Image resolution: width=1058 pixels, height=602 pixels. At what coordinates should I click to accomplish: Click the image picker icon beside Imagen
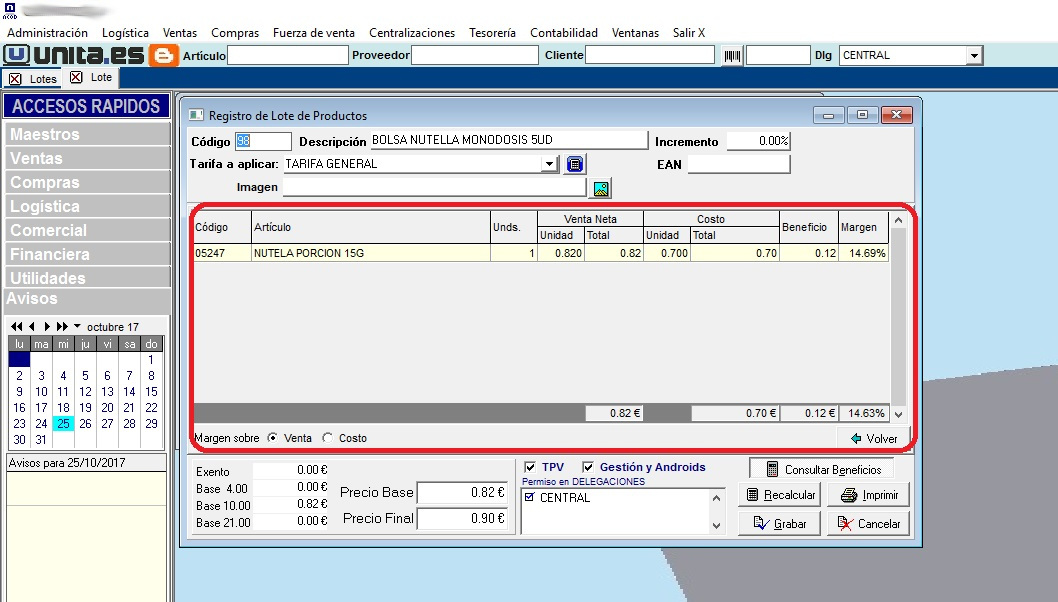[x=601, y=188]
